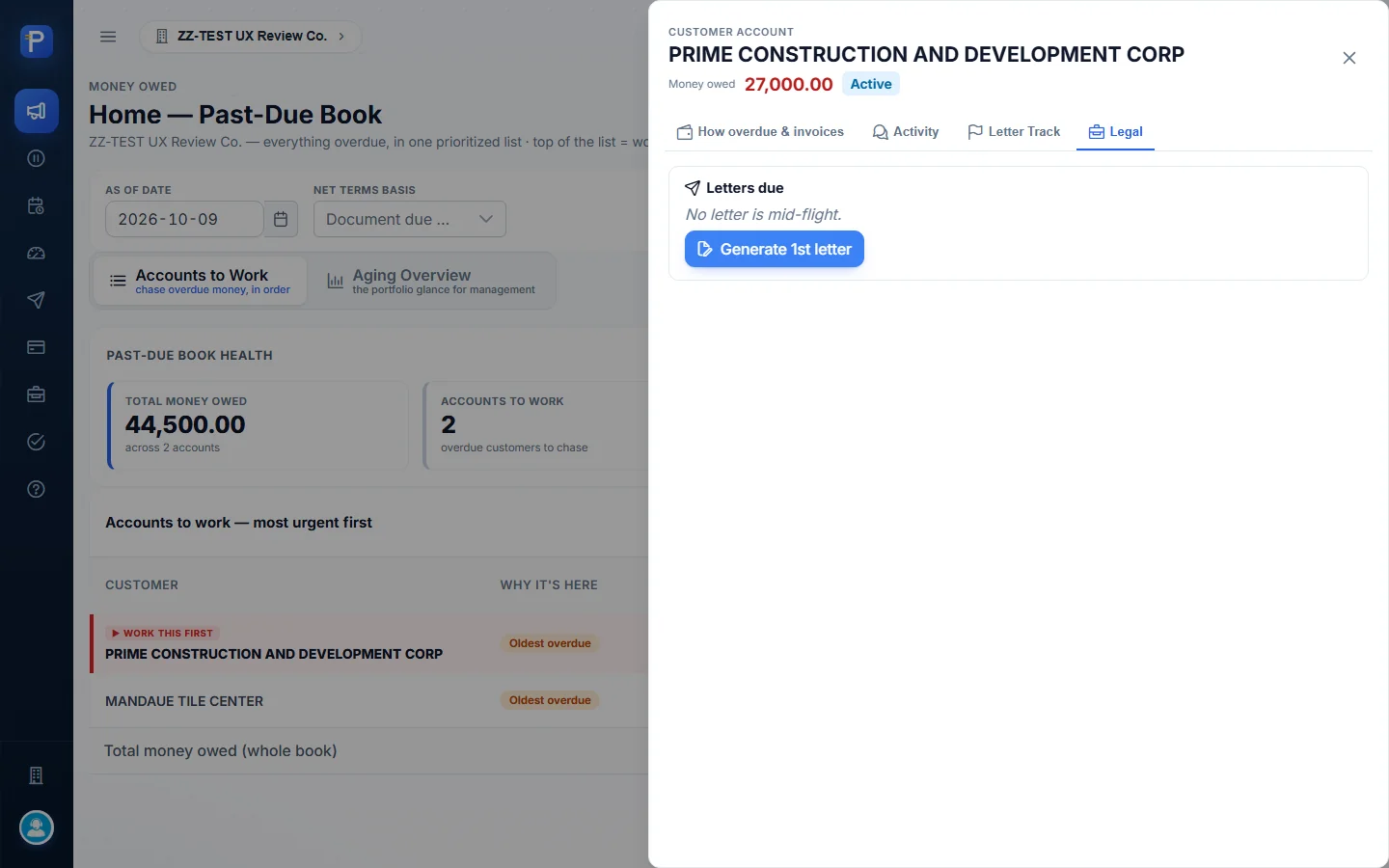
Task: Click the P app logo in sidebar
Action: 37,41
